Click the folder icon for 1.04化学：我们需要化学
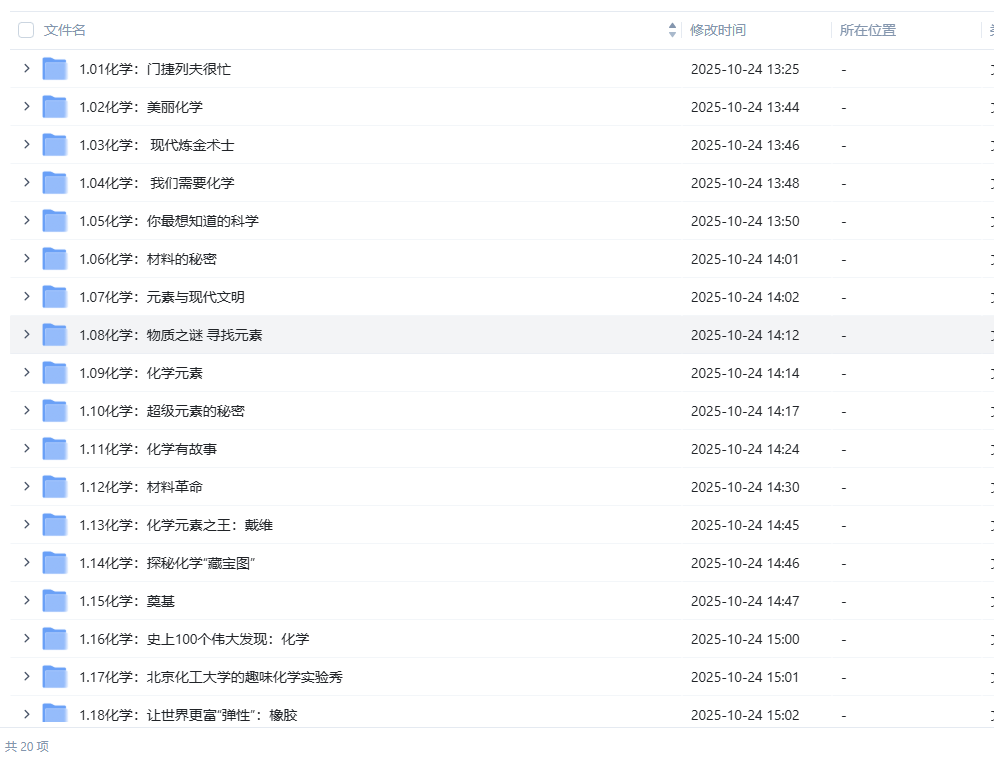This screenshot has height=761, width=994. click(55, 183)
